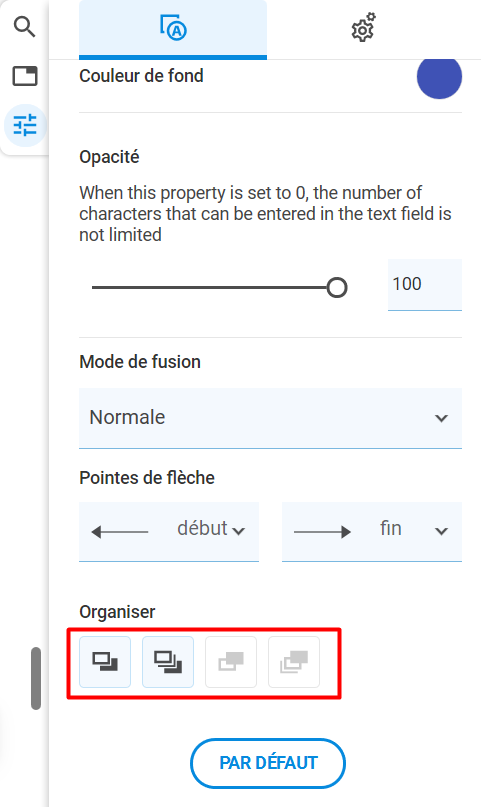Click the right arrow end preview
481x807 pixels.
click(322, 532)
